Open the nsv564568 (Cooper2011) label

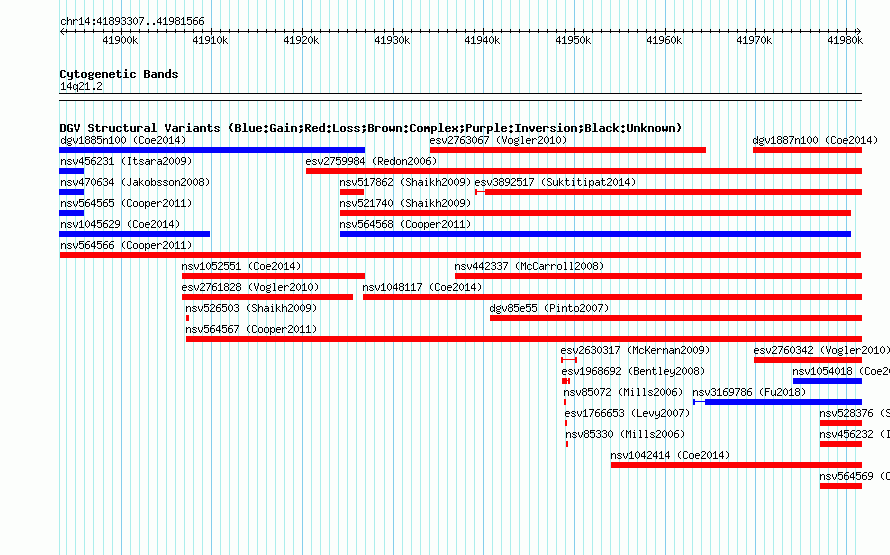(x=405, y=224)
